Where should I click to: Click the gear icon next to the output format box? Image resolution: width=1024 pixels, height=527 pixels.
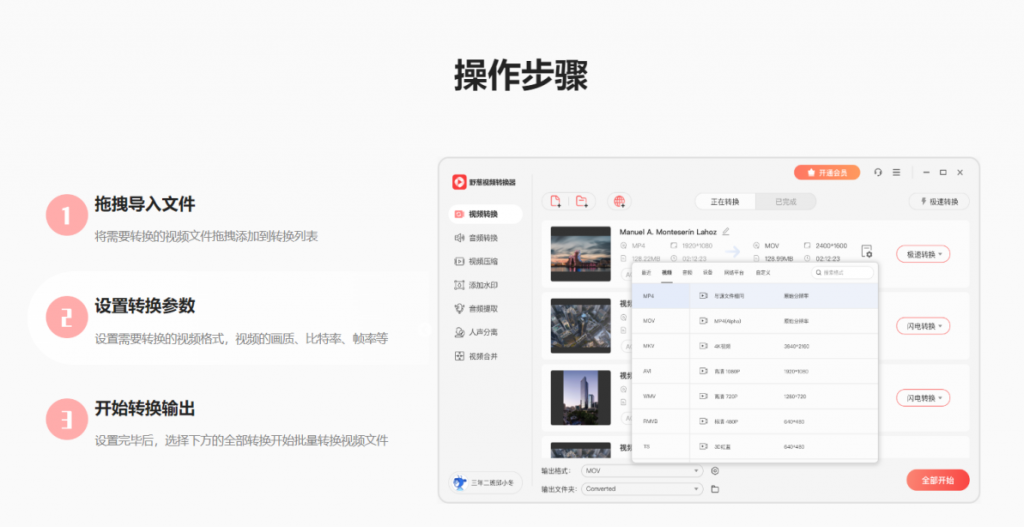point(715,471)
